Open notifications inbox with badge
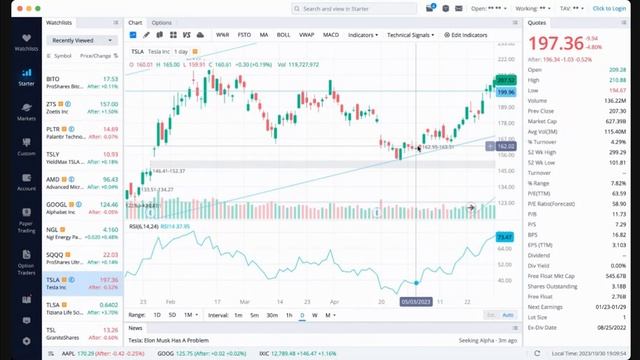The height and width of the screenshot is (360, 640). [x=430, y=8]
